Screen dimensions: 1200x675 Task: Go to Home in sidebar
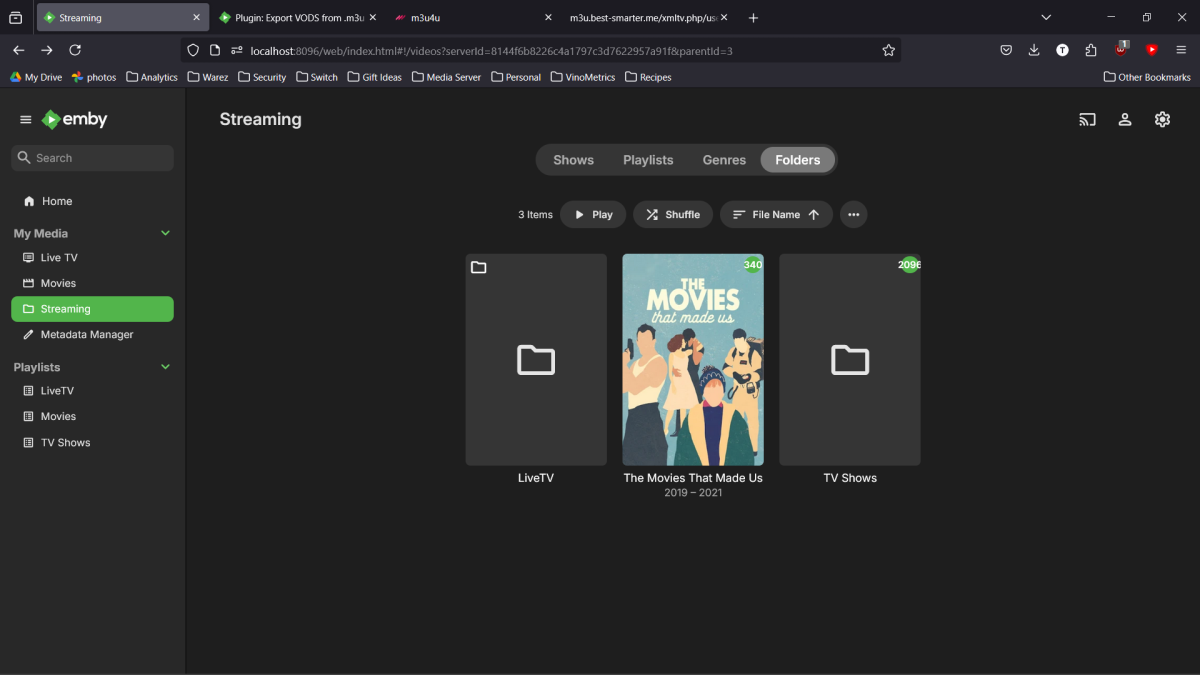92,201
